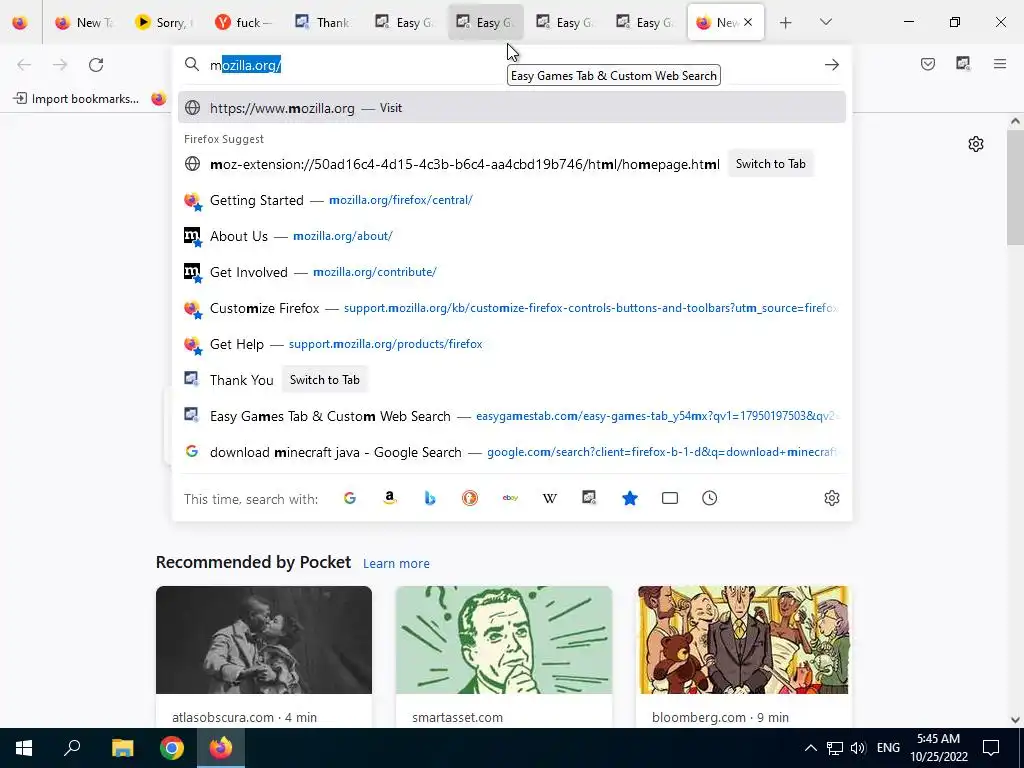Go forward to next page
The image size is (1024, 768).
click(x=60, y=65)
